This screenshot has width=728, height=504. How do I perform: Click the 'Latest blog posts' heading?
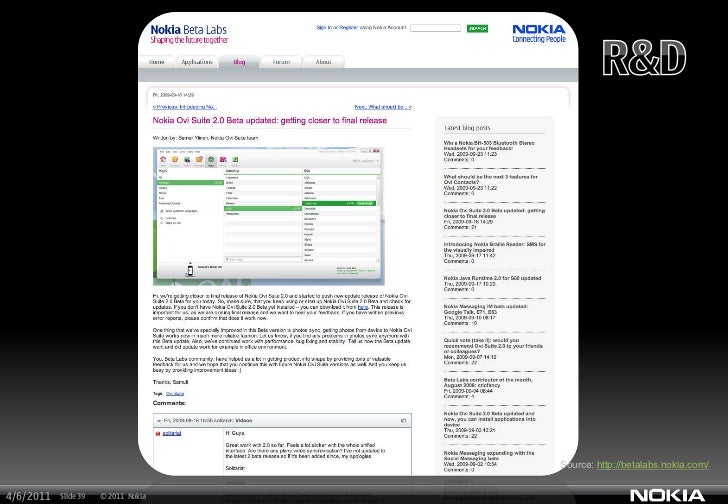point(467,128)
